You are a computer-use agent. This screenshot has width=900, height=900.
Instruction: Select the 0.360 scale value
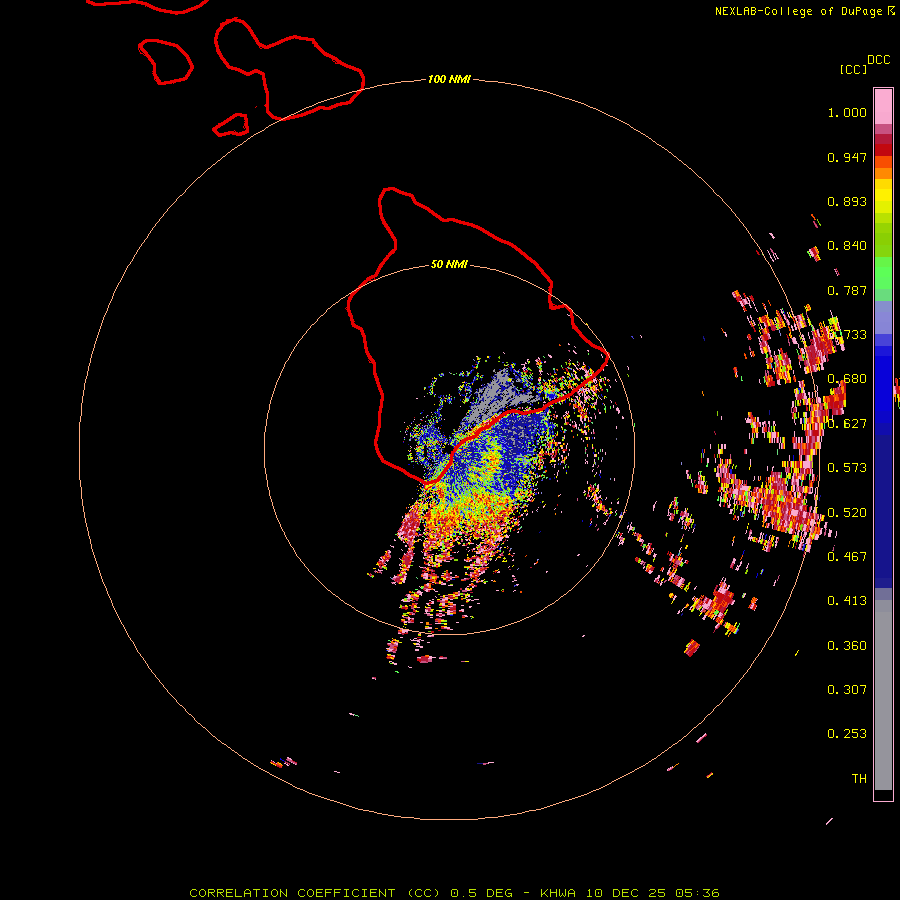(x=847, y=646)
